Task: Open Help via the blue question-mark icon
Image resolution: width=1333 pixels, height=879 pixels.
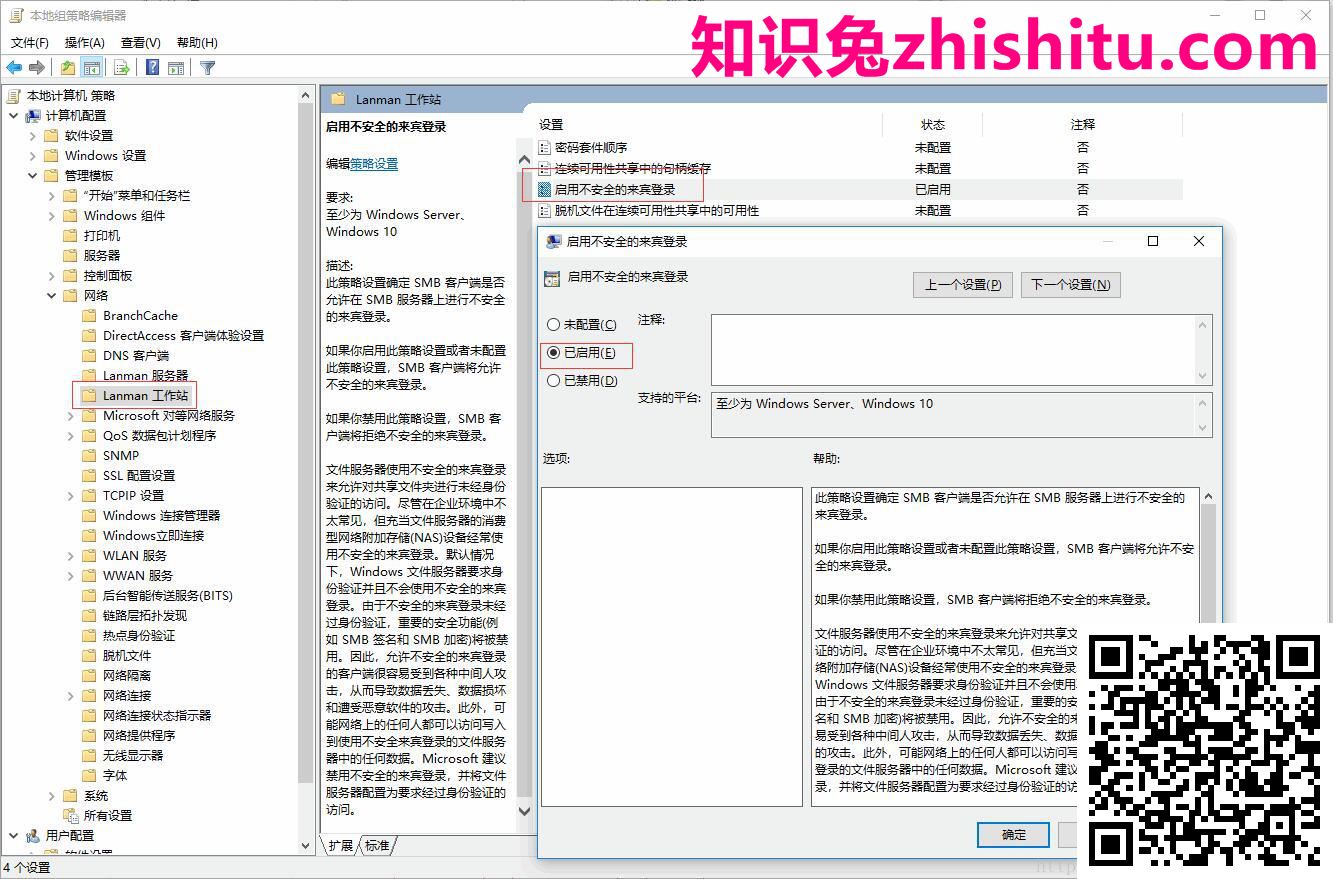Action: pos(153,68)
